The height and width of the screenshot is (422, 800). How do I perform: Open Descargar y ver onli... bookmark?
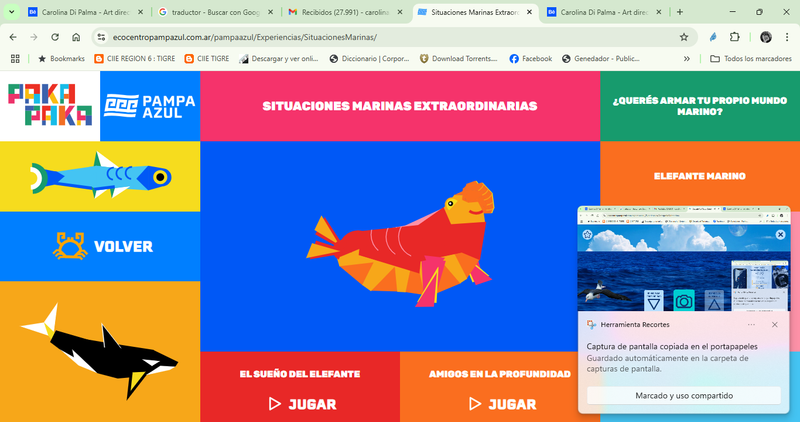279,59
